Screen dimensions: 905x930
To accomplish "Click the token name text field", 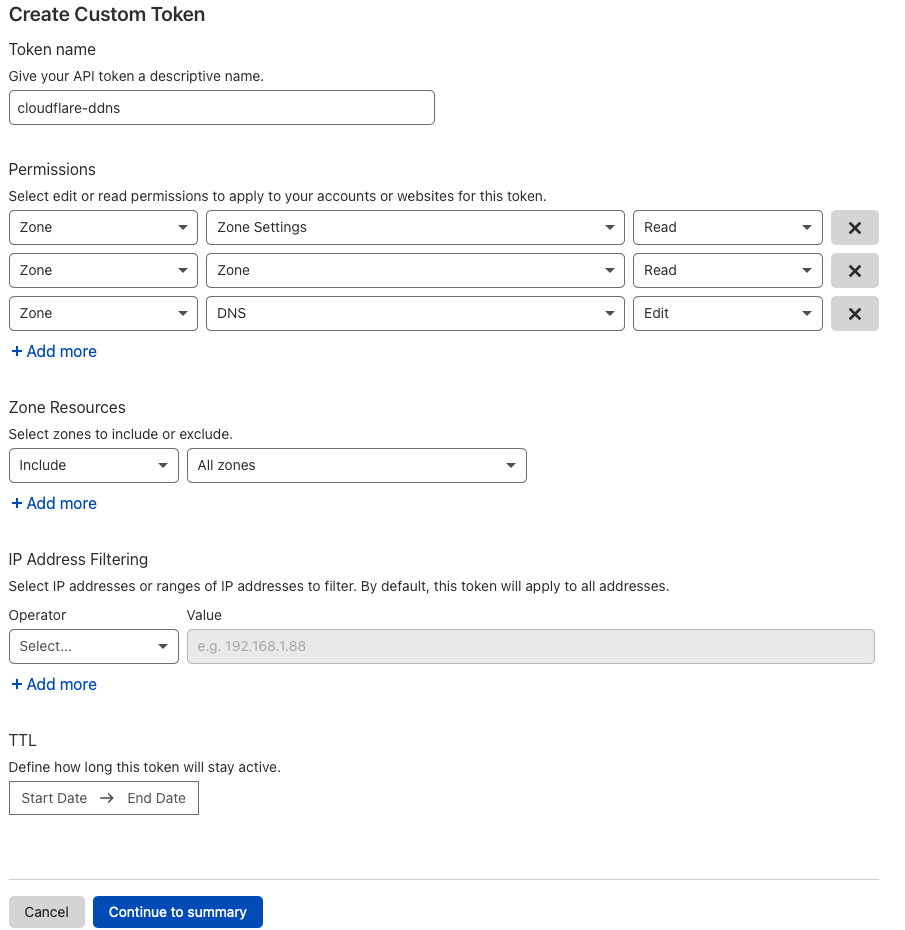I will pos(221,108).
